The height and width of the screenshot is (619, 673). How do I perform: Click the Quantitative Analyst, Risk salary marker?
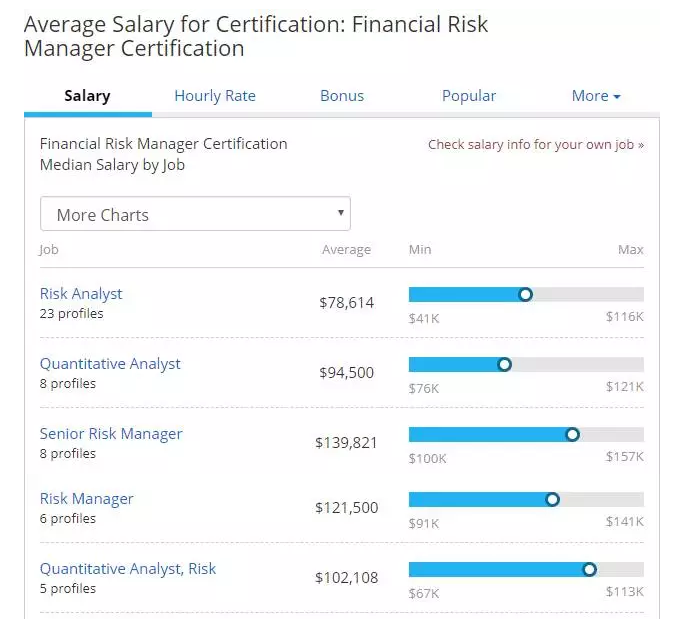pos(589,569)
